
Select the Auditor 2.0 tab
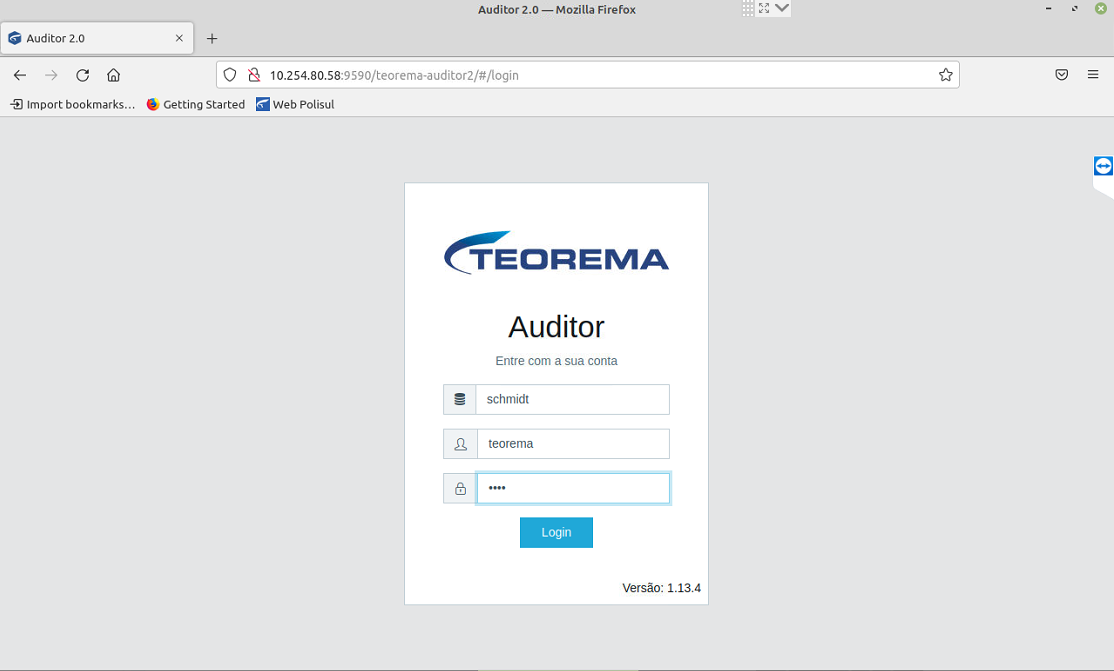point(97,38)
